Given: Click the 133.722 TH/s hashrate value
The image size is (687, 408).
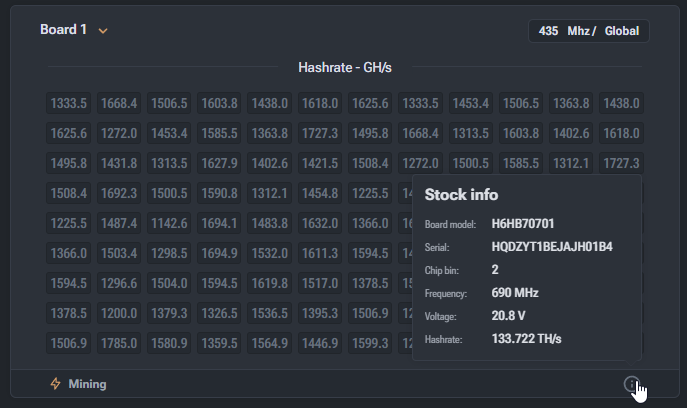Looking at the screenshot, I should pos(526,339).
